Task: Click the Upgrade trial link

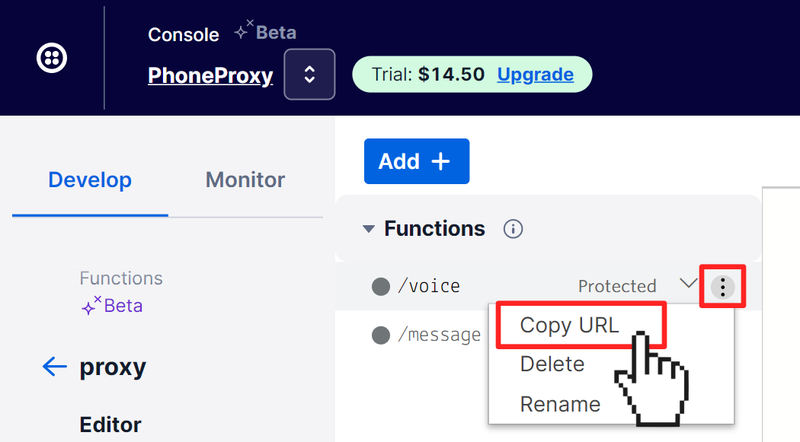Action: (535, 75)
